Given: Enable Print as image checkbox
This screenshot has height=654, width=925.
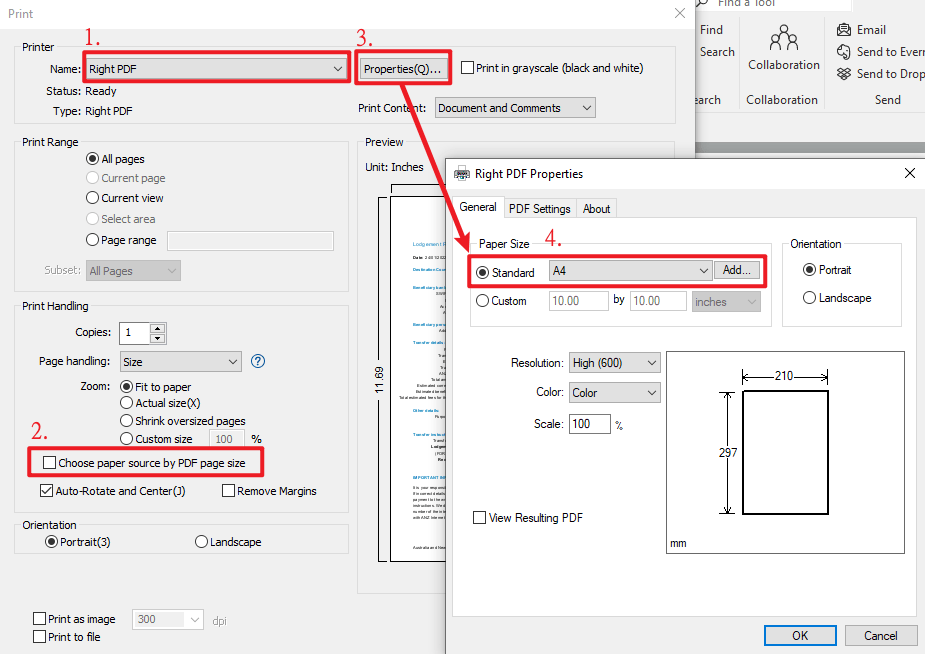Looking at the screenshot, I should pyautogui.click(x=40, y=619).
